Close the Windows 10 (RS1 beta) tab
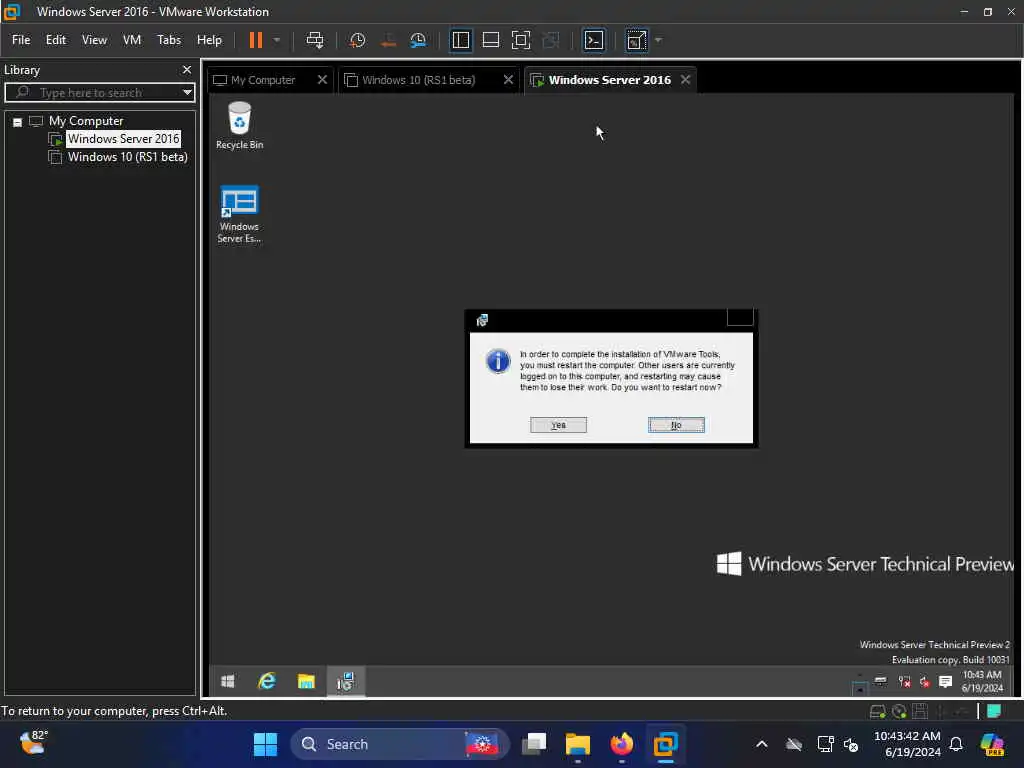Screen dimensions: 1024x768 coord(508,80)
